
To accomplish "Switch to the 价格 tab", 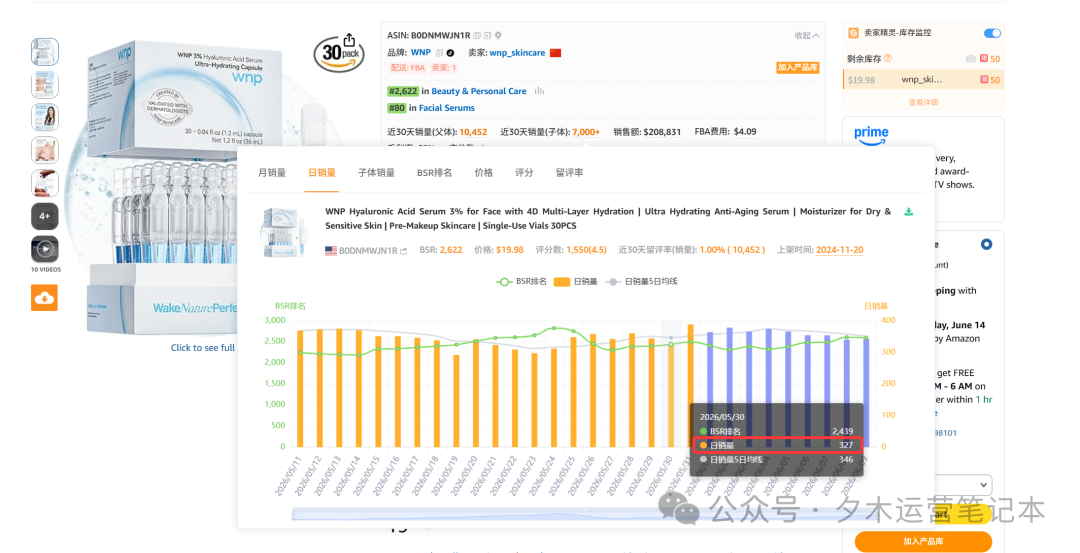I will click(484, 173).
